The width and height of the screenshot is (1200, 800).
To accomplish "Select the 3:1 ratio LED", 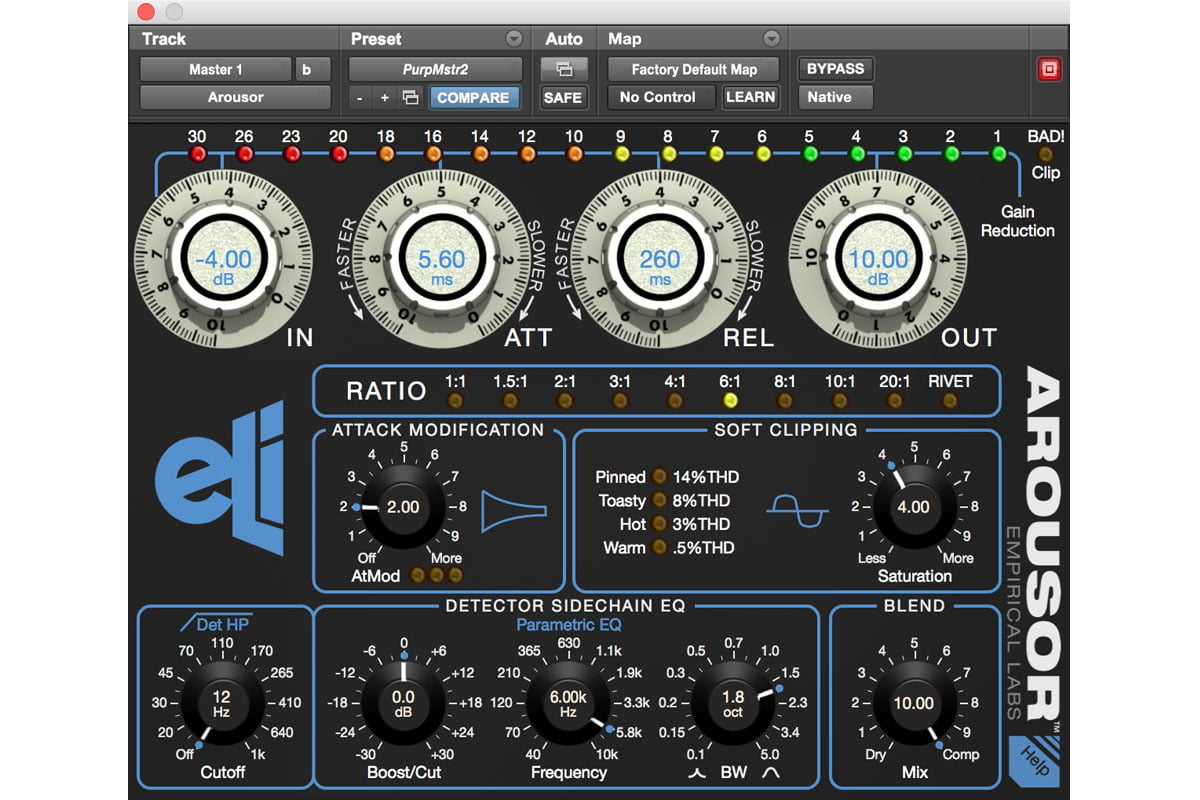I will click(x=620, y=401).
